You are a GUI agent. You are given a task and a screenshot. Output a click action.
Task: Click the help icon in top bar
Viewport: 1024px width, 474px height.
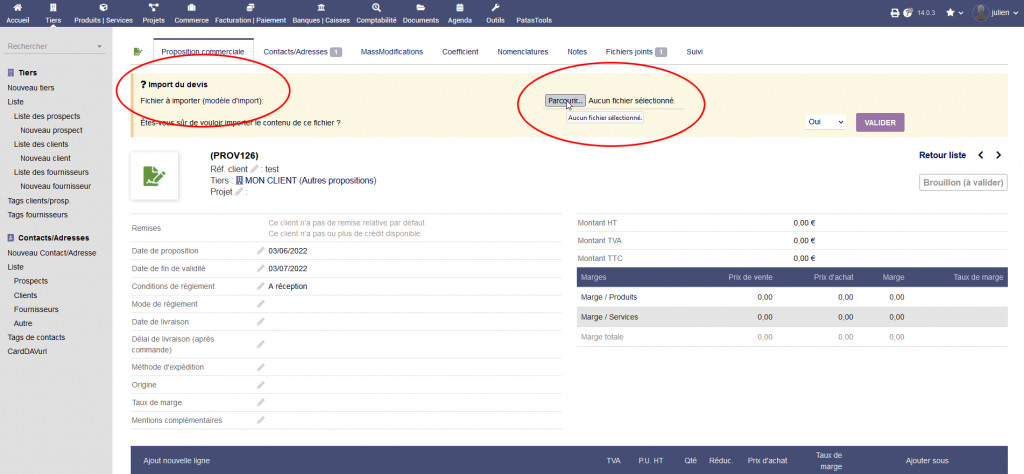point(908,13)
